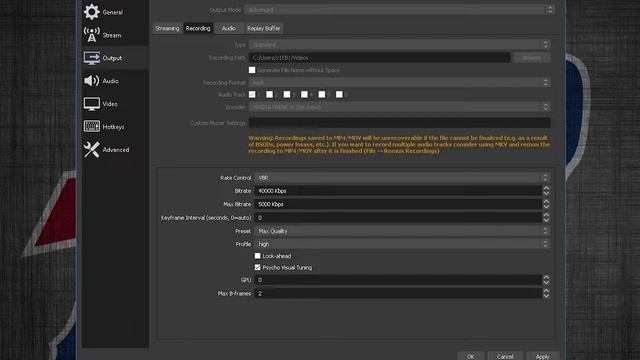Image resolution: width=640 pixels, height=360 pixels.
Task: Open the Encoder dropdown
Action: click(400, 107)
